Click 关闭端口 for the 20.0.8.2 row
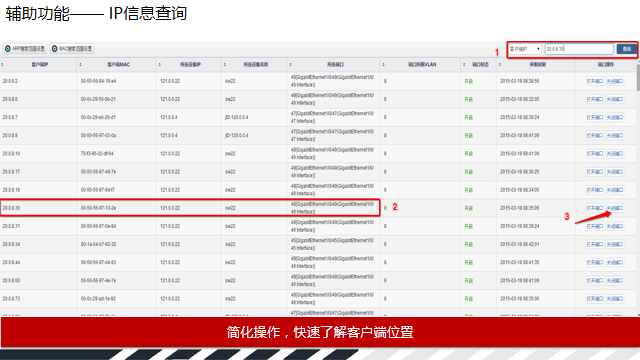The height and width of the screenshot is (360, 640). (615, 81)
